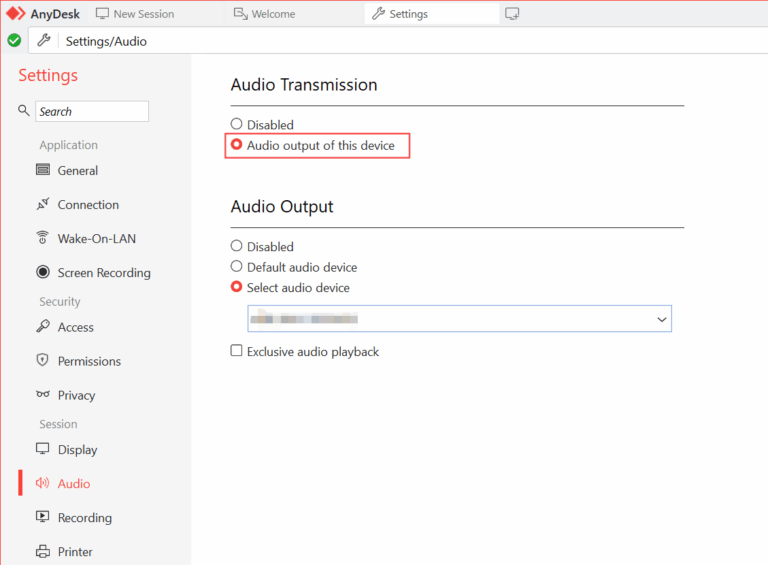Click the Privacy glasses icon
Viewport: 768px width, 565px height.
(43, 395)
